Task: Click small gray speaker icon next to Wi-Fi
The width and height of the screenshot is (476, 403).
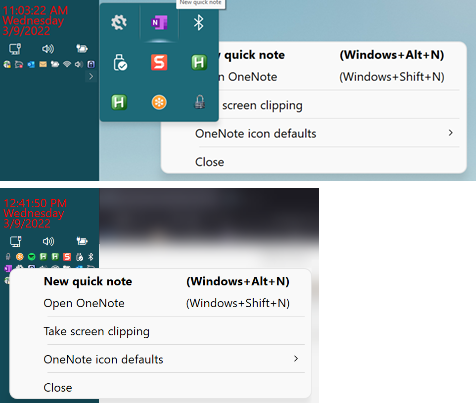Action: point(79,64)
